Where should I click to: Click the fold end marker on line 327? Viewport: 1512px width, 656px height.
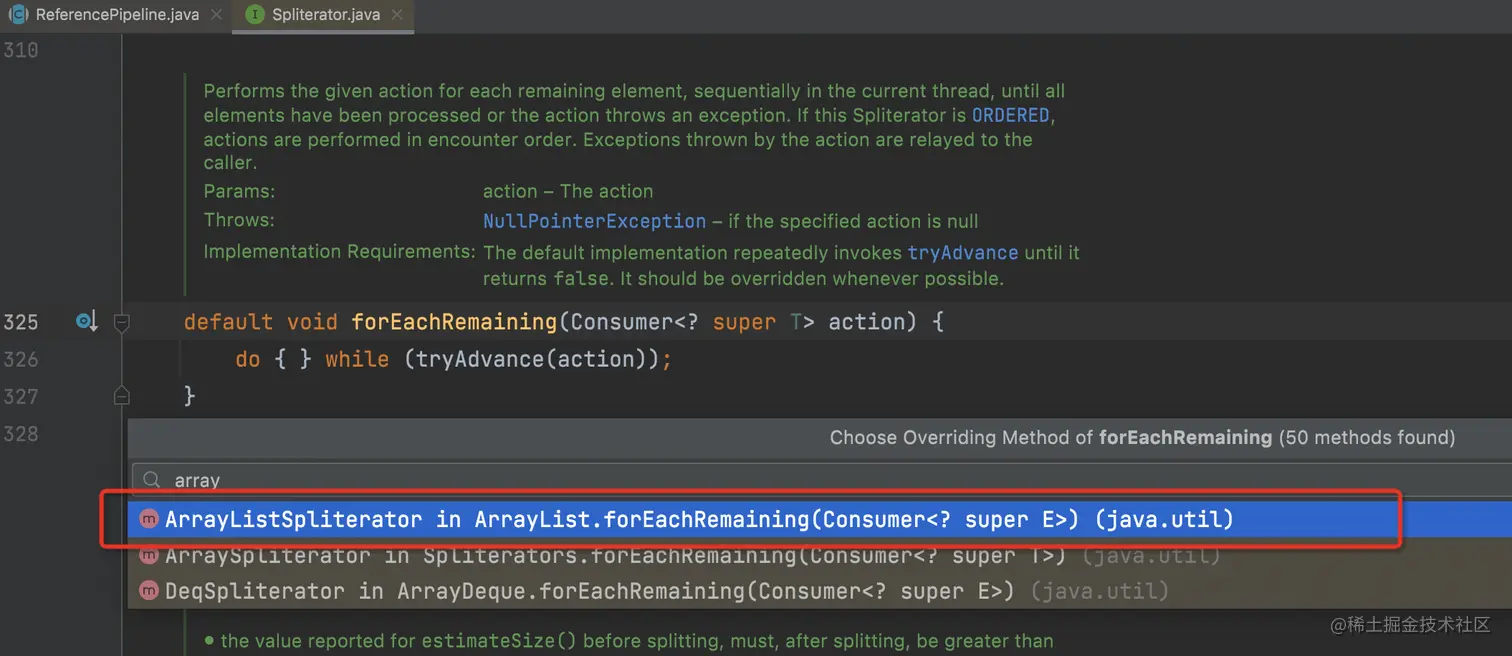122,396
